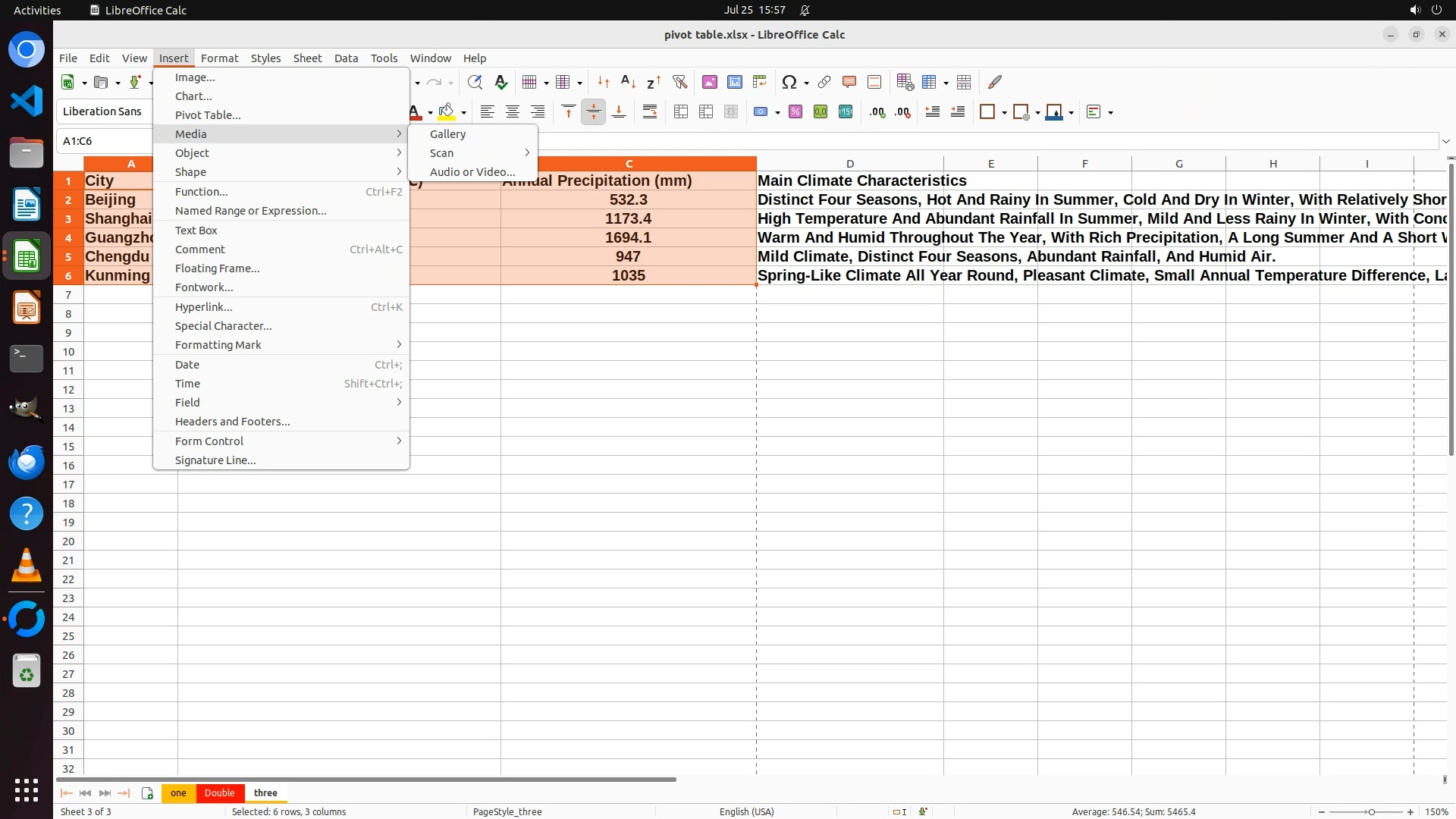Image resolution: width=1456 pixels, height=819 pixels.
Task: Click the Insert Chart toolbar icon
Action: [x=735, y=82]
